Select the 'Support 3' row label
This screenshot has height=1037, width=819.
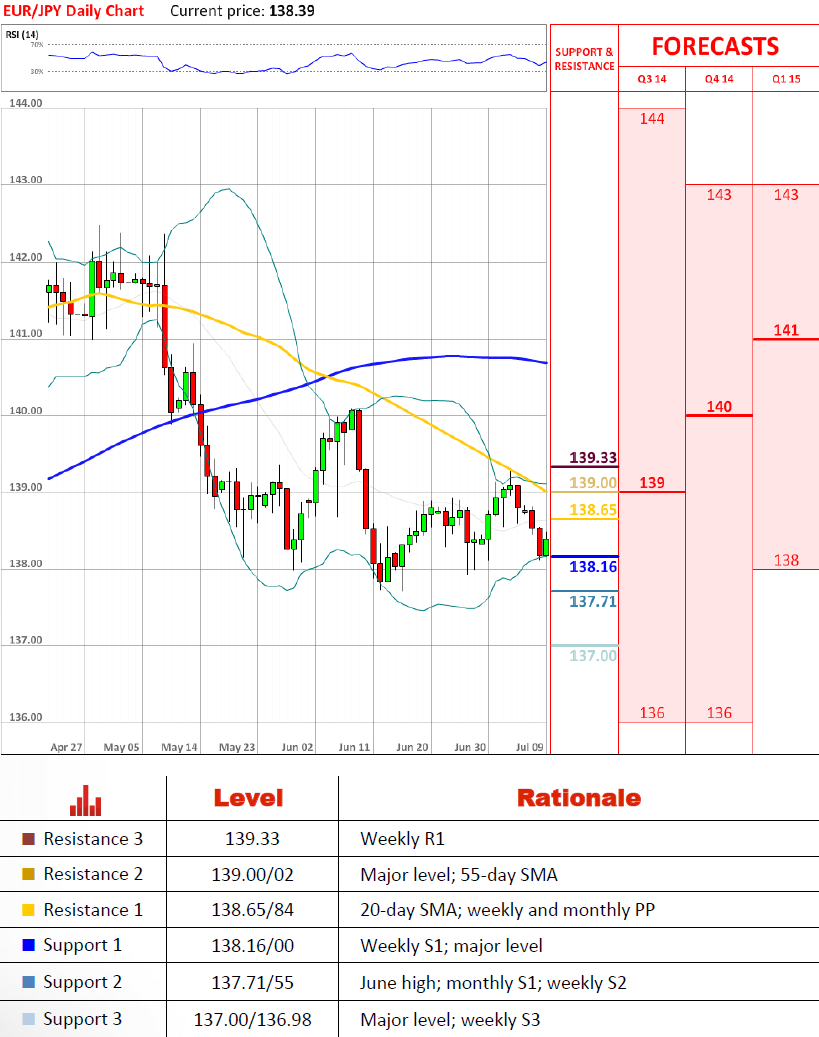[x=83, y=1020]
